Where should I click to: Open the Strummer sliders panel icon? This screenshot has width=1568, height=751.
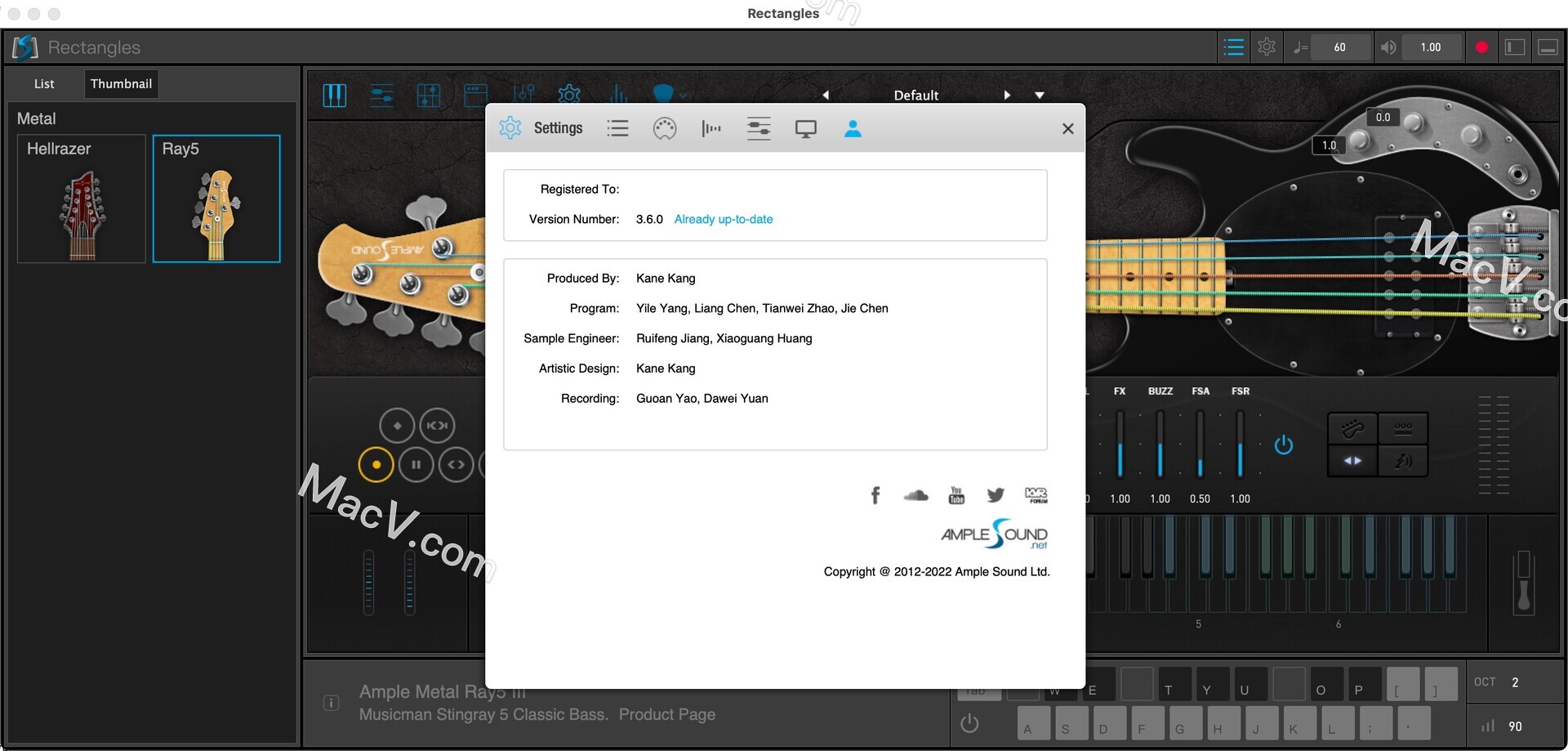coord(381,96)
